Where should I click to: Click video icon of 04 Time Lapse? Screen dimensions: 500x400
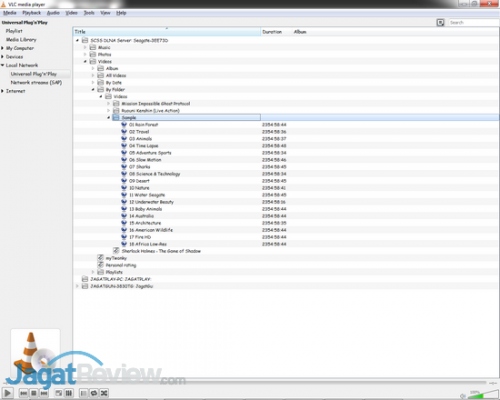click(124, 146)
